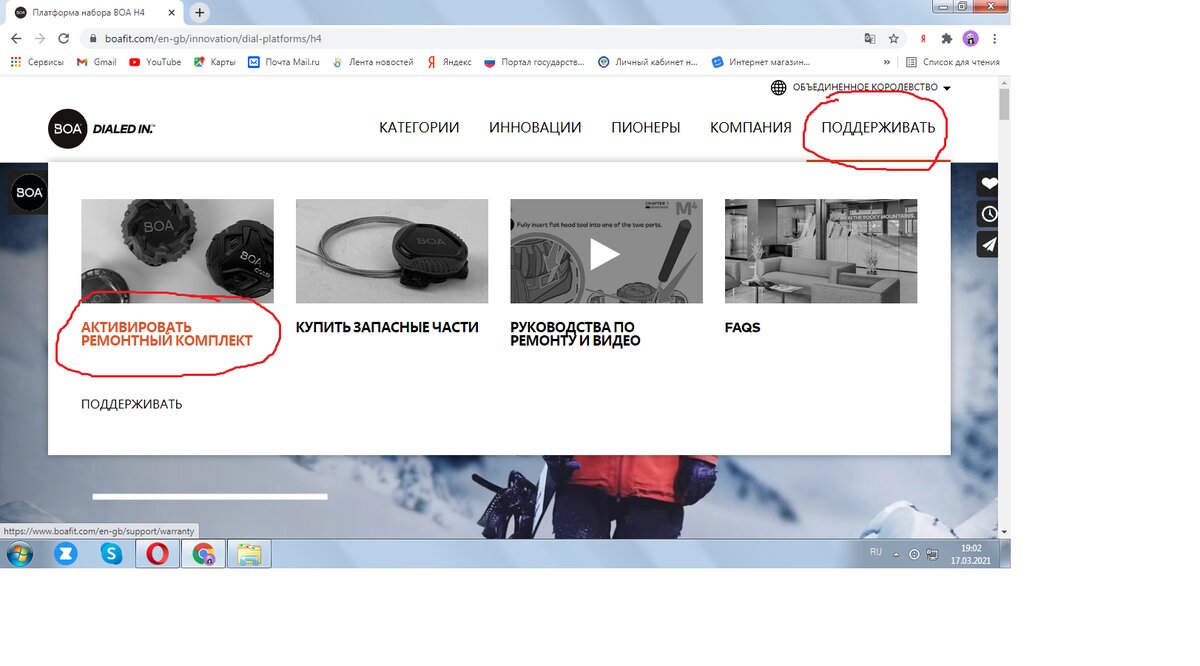
Task: Open the Портал государств... bookmark
Action: coord(534,62)
